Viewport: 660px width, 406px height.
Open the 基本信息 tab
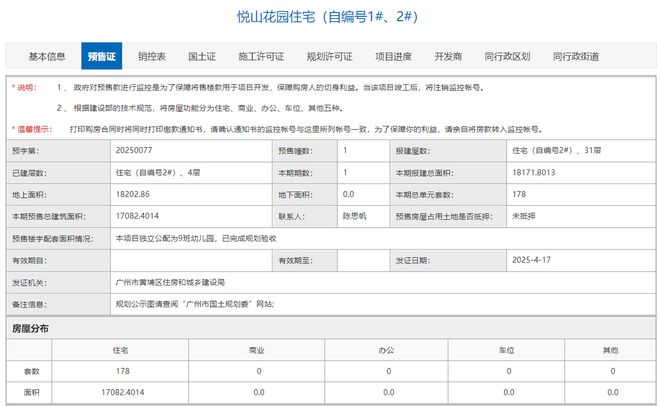click(47, 56)
